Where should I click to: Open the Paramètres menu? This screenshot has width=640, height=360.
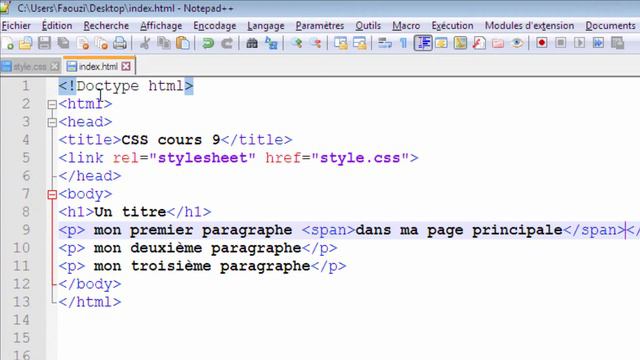coord(320,26)
